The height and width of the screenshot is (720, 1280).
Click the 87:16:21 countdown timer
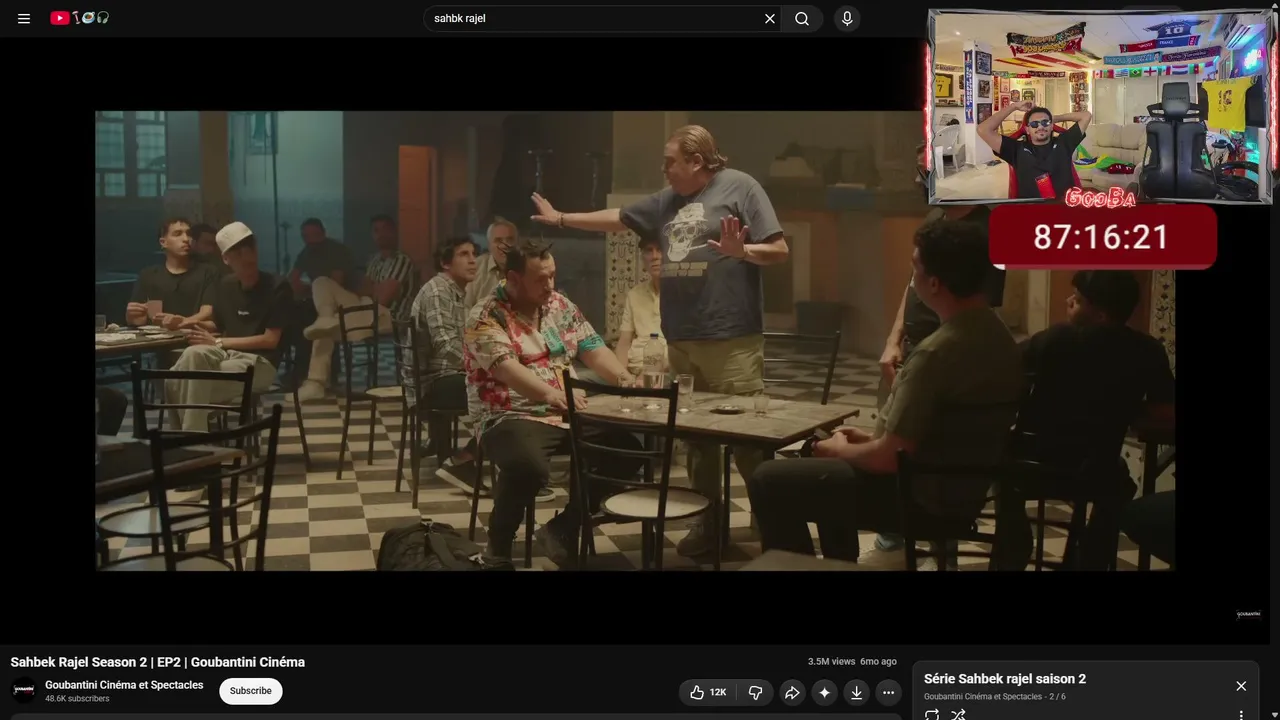coord(1101,237)
